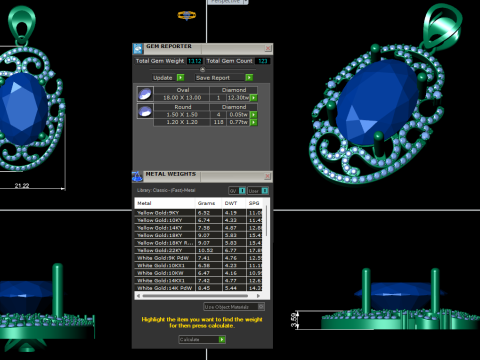Click right arrow on metal list scrollbar
Screen dimensions: 480x360
coord(258,296)
